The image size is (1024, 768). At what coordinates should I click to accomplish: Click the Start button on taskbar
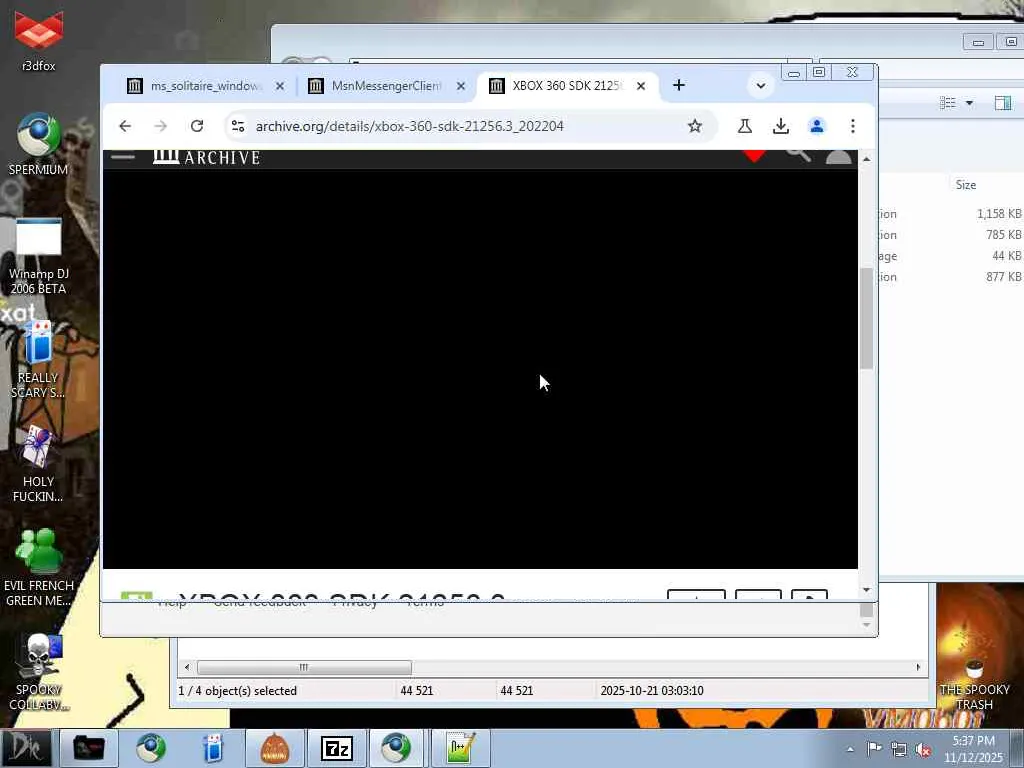pos(26,748)
